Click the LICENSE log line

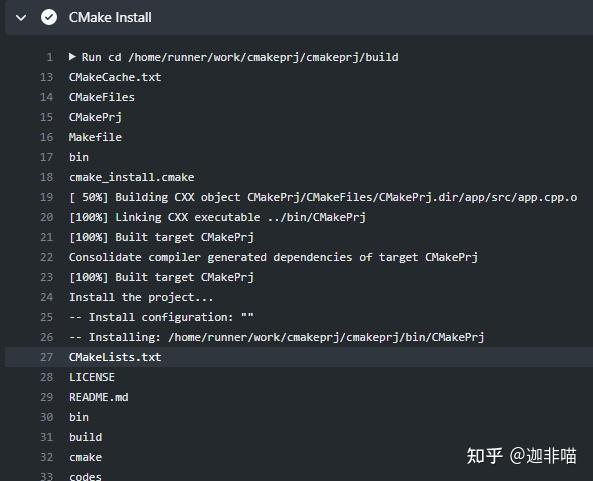pos(92,377)
